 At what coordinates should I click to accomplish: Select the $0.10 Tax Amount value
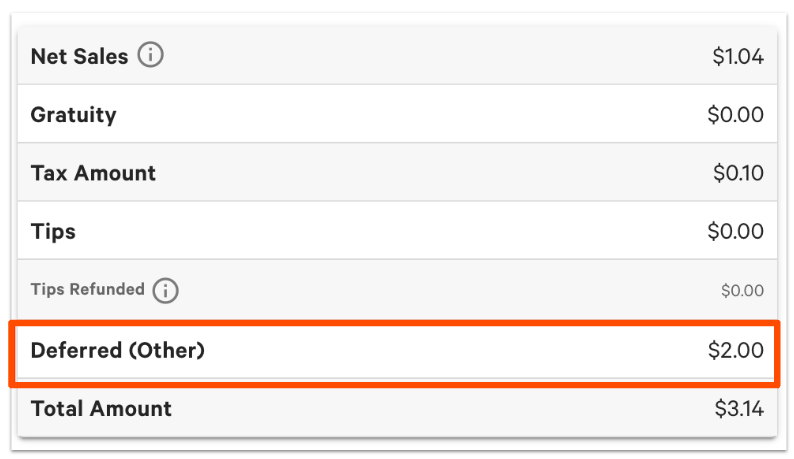tap(738, 173)
